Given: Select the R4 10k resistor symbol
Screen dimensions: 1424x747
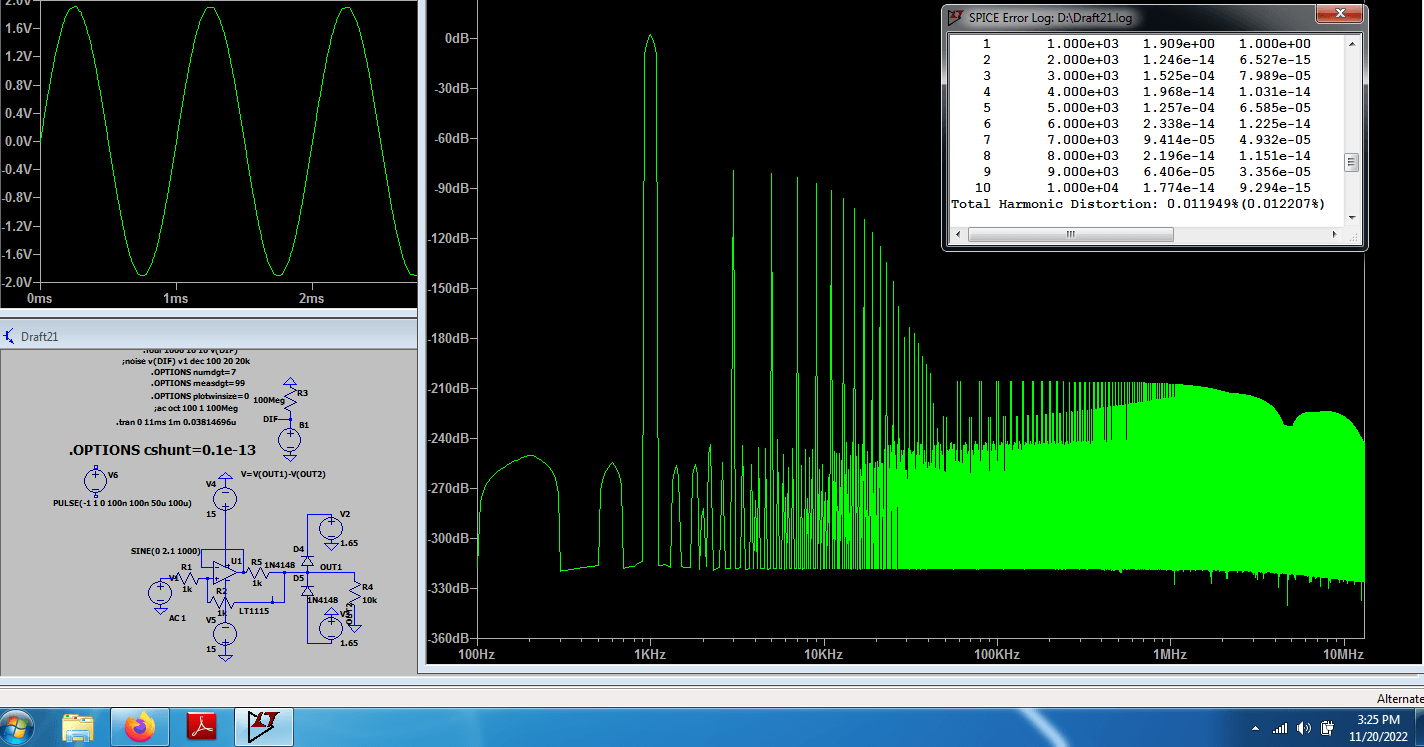Looking at the screenshot, I should click(355, 590).
